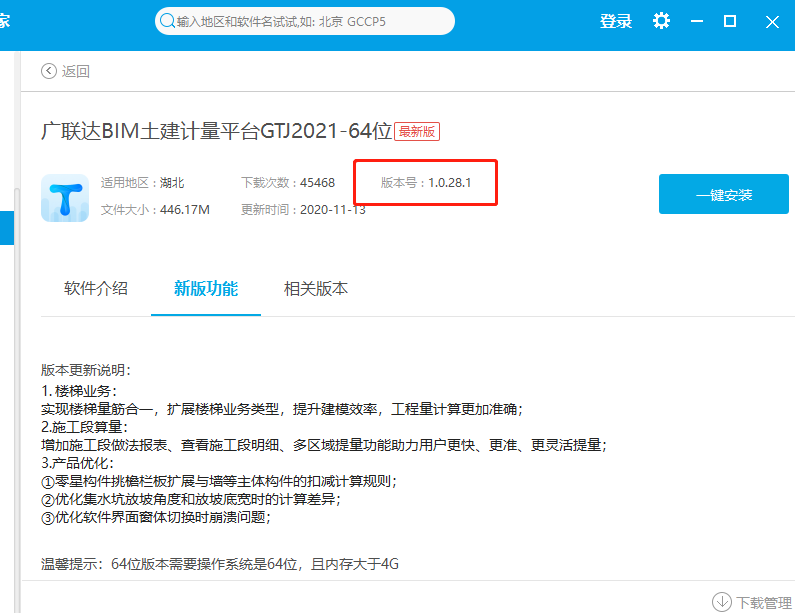Open settings via the gear icon

pyautogui.click(x=661, y=21)
